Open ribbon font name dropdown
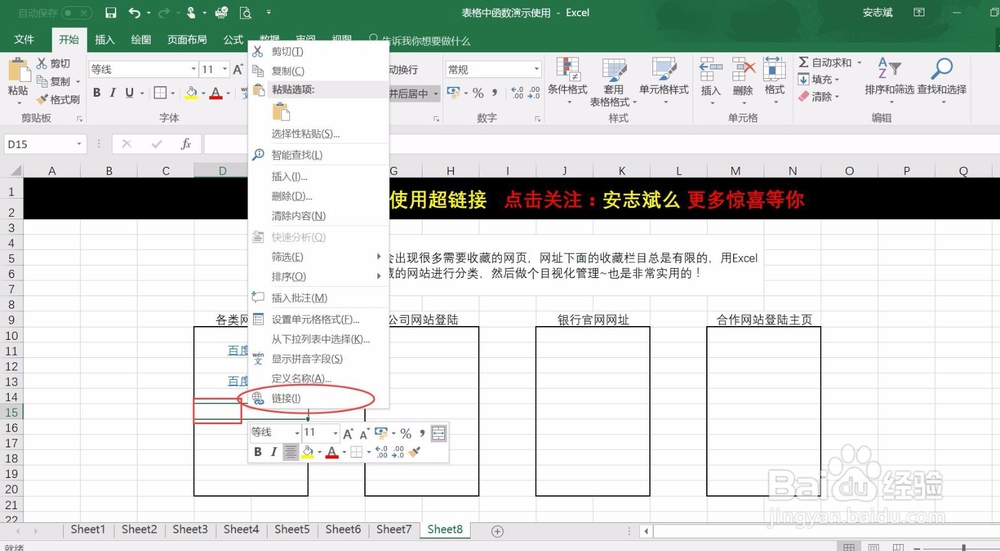This screenshot has width=1000, height=551. [x=193, y=69]
